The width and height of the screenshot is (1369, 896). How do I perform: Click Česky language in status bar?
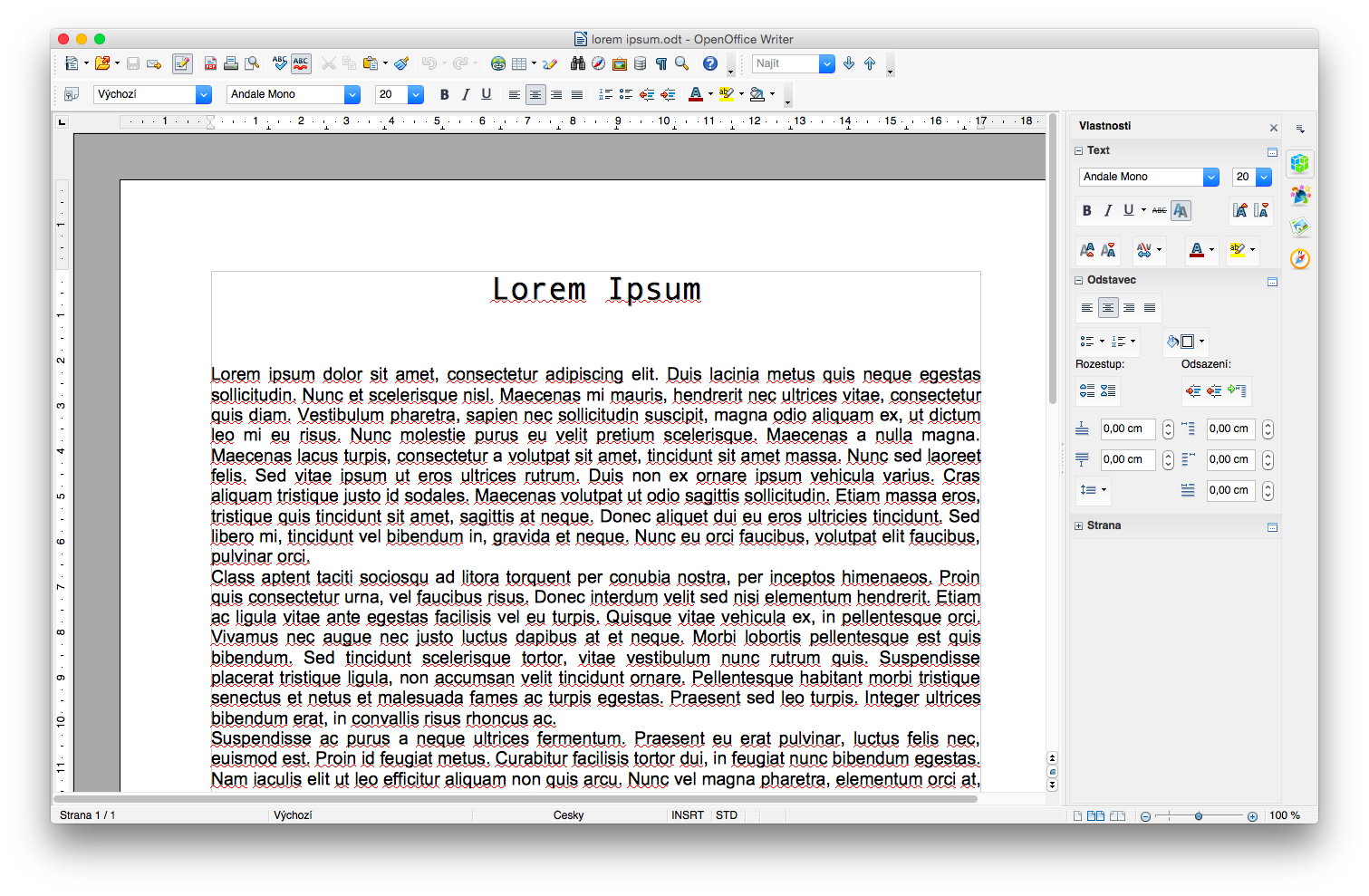pyautogui.click(x=568, y=815)
